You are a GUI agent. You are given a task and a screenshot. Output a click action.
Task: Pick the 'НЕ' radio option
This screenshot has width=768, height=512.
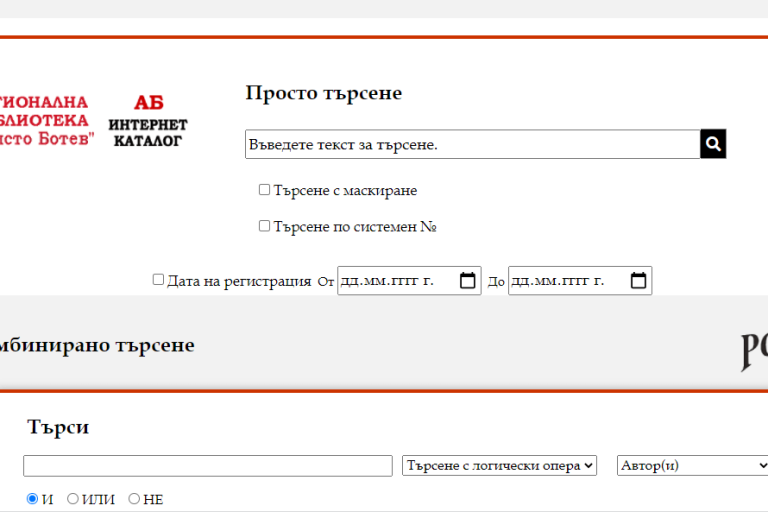[x=134, y=499]
